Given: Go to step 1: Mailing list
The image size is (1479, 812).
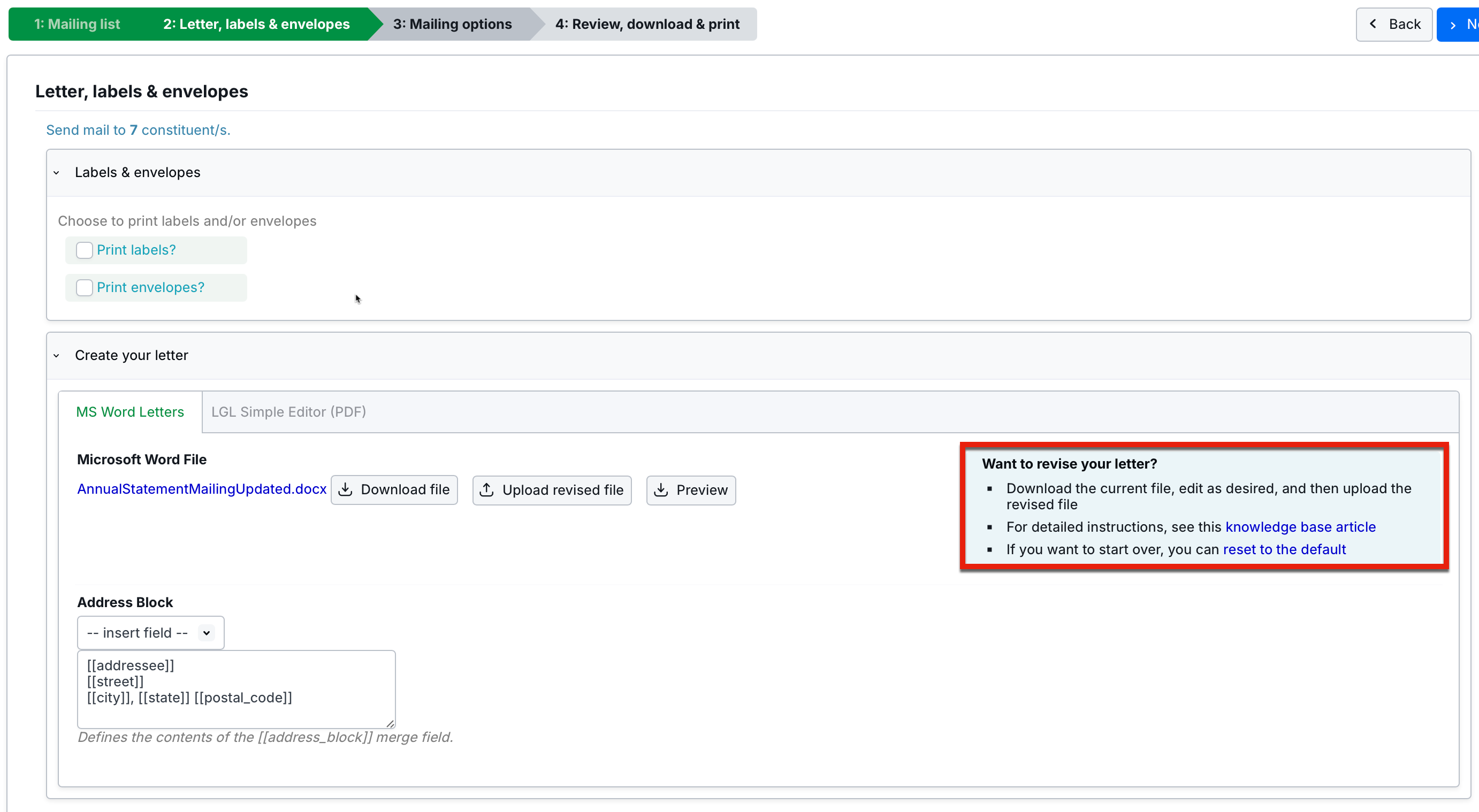Looking at the screenshot, I should click(x=77, y=24).
